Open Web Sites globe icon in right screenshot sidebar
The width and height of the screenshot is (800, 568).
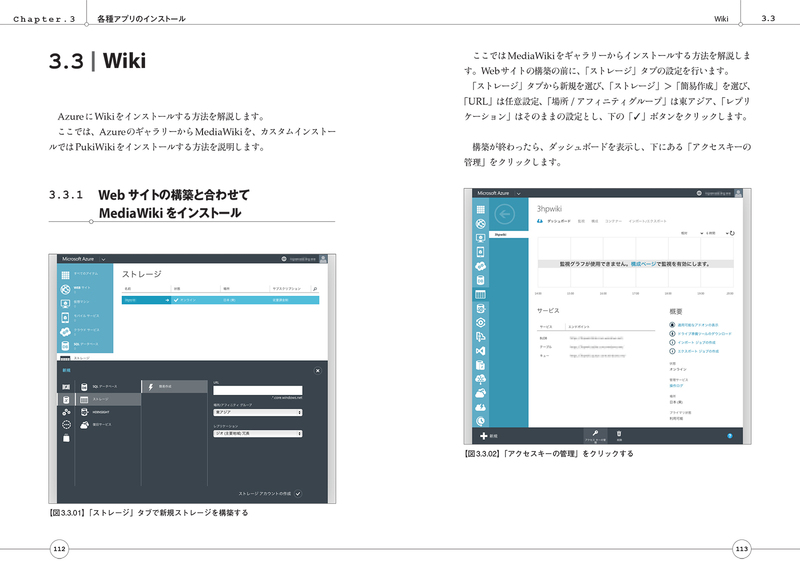480,224
